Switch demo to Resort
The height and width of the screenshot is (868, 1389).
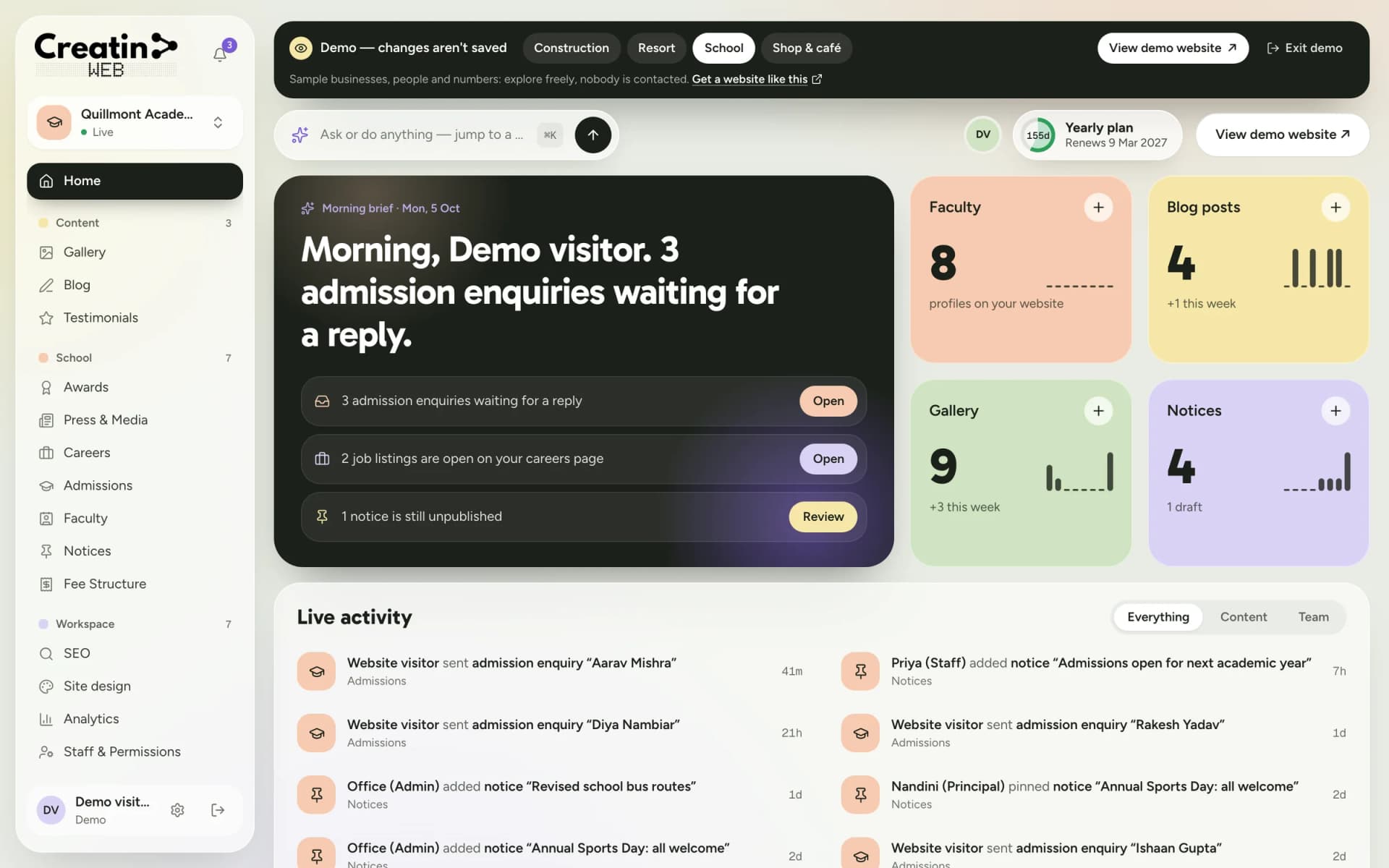(x=656, y=48)
